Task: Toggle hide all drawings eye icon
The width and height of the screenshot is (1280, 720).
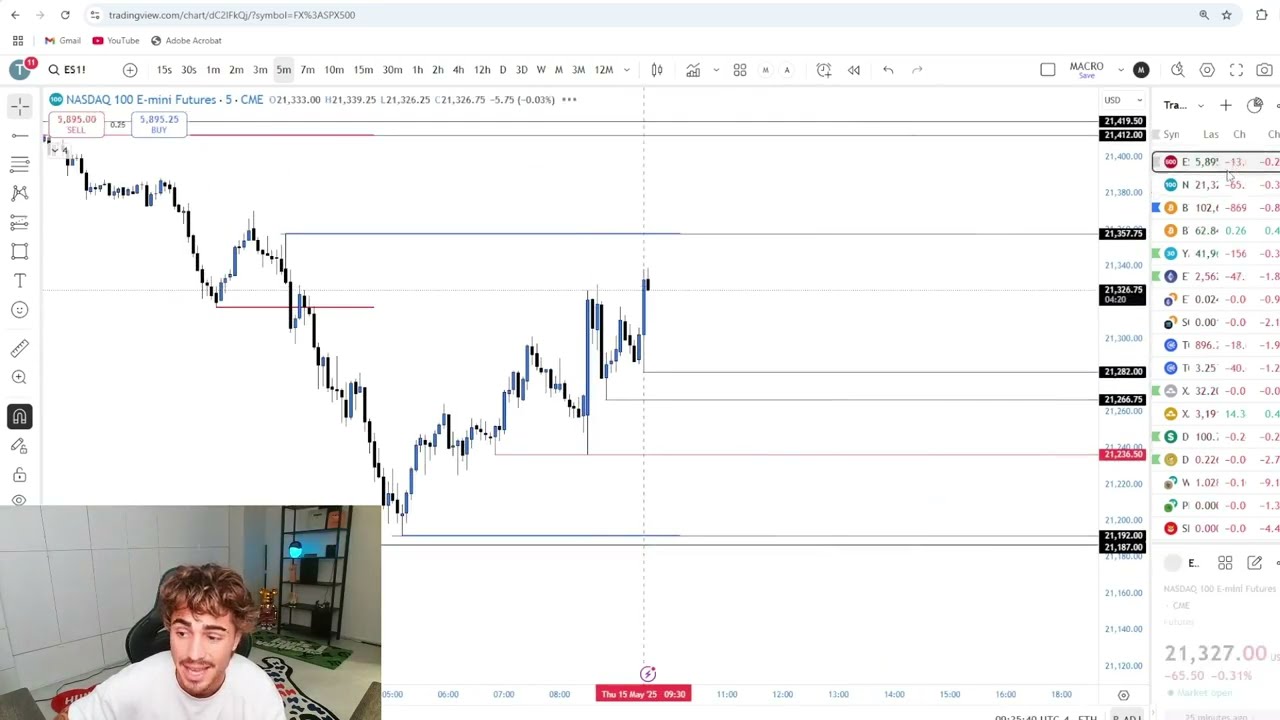Action: pos(20,499)
